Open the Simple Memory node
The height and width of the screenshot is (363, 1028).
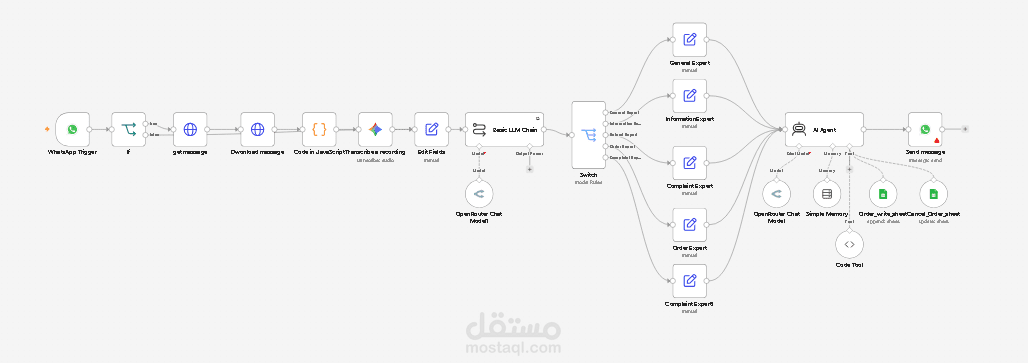[827, 194]
